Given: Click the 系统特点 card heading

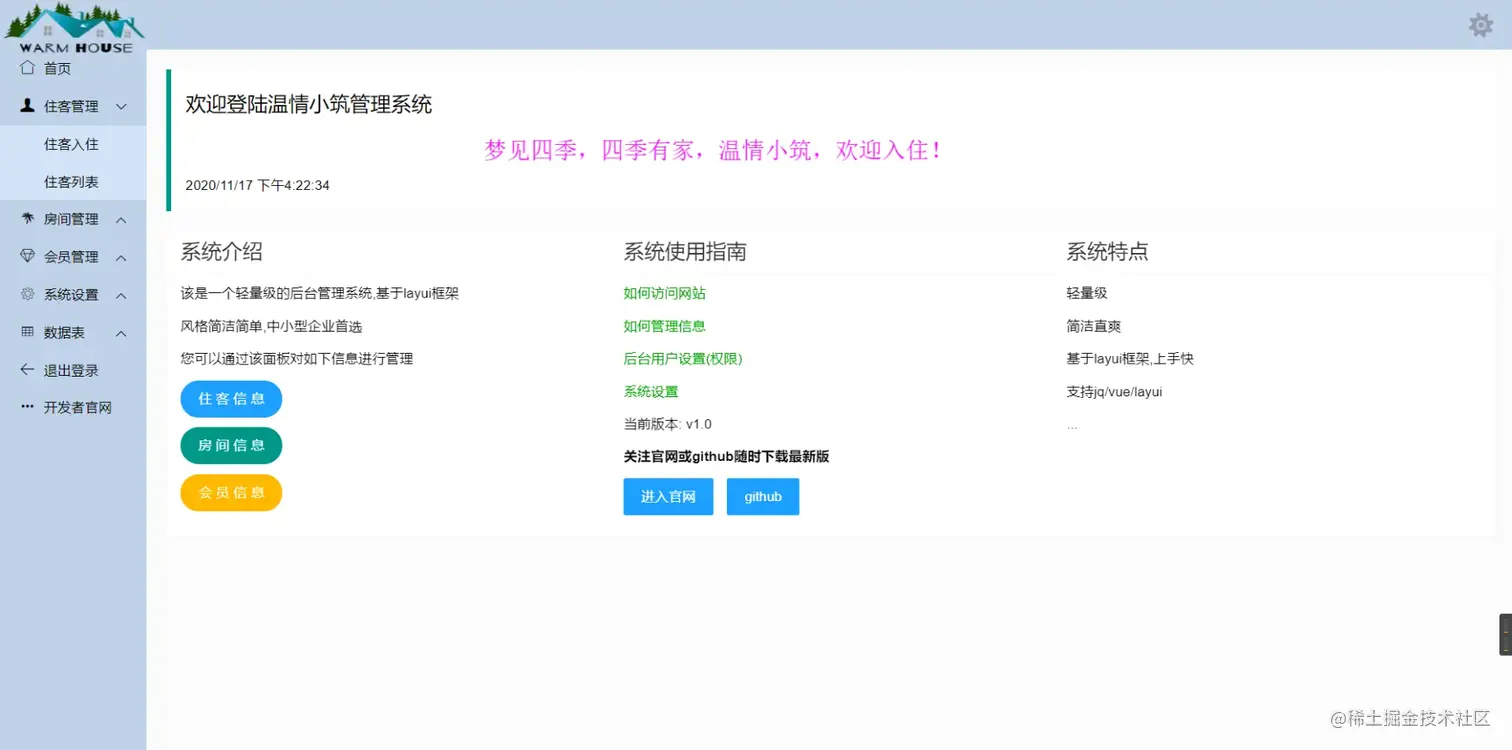Looking at the screenshot, I should click(x=1108, y=252).
